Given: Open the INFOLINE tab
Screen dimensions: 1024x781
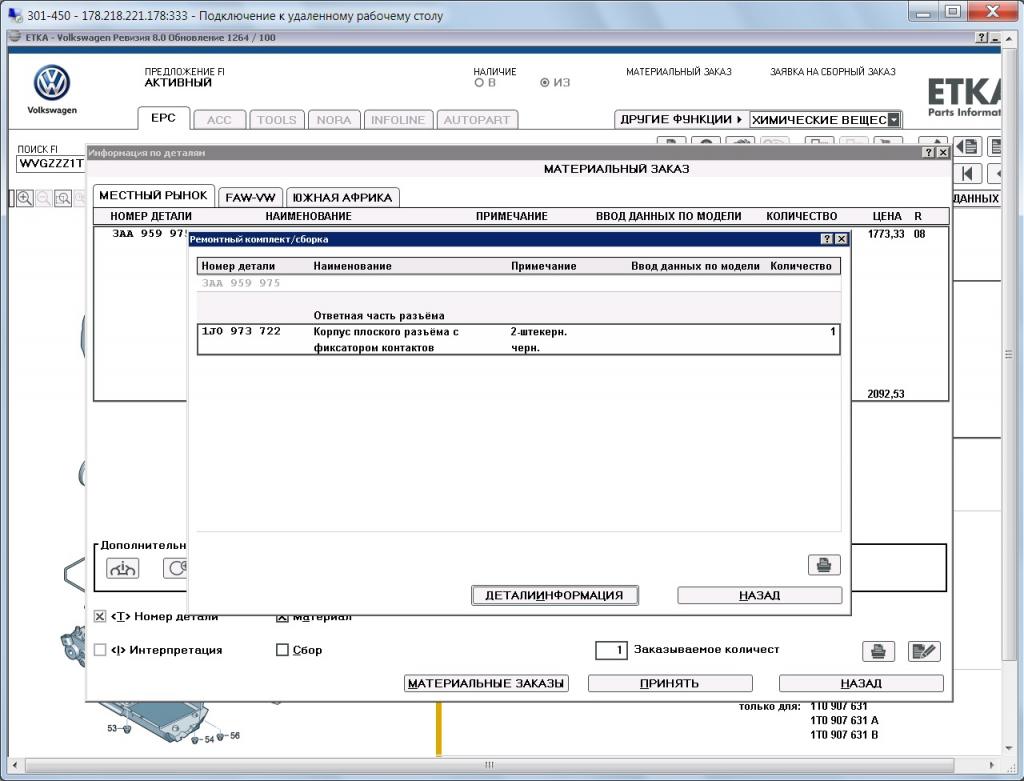Looking at the screenshot, I should pyautogui.click(x=398, y=120).
